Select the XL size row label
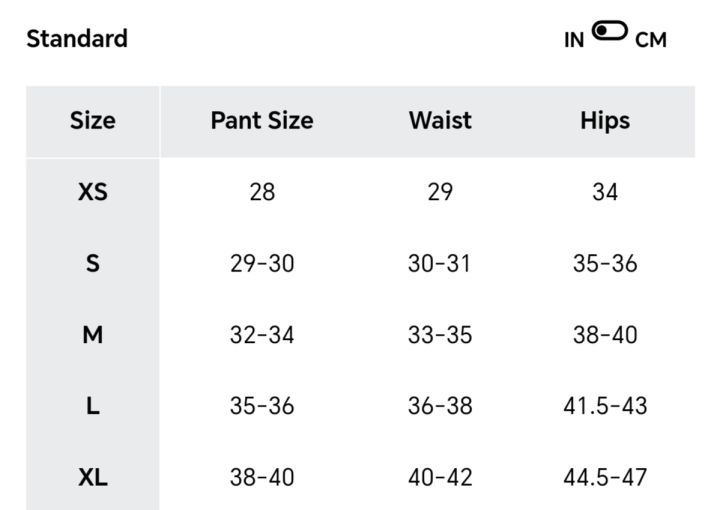 click(92, 478)
